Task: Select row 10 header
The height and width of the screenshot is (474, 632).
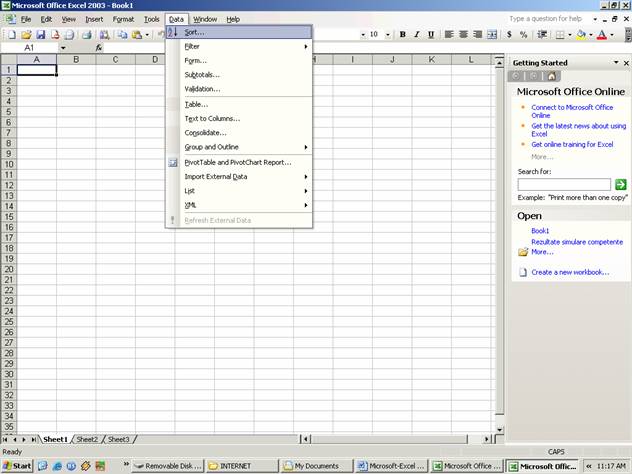Action: 8,164
